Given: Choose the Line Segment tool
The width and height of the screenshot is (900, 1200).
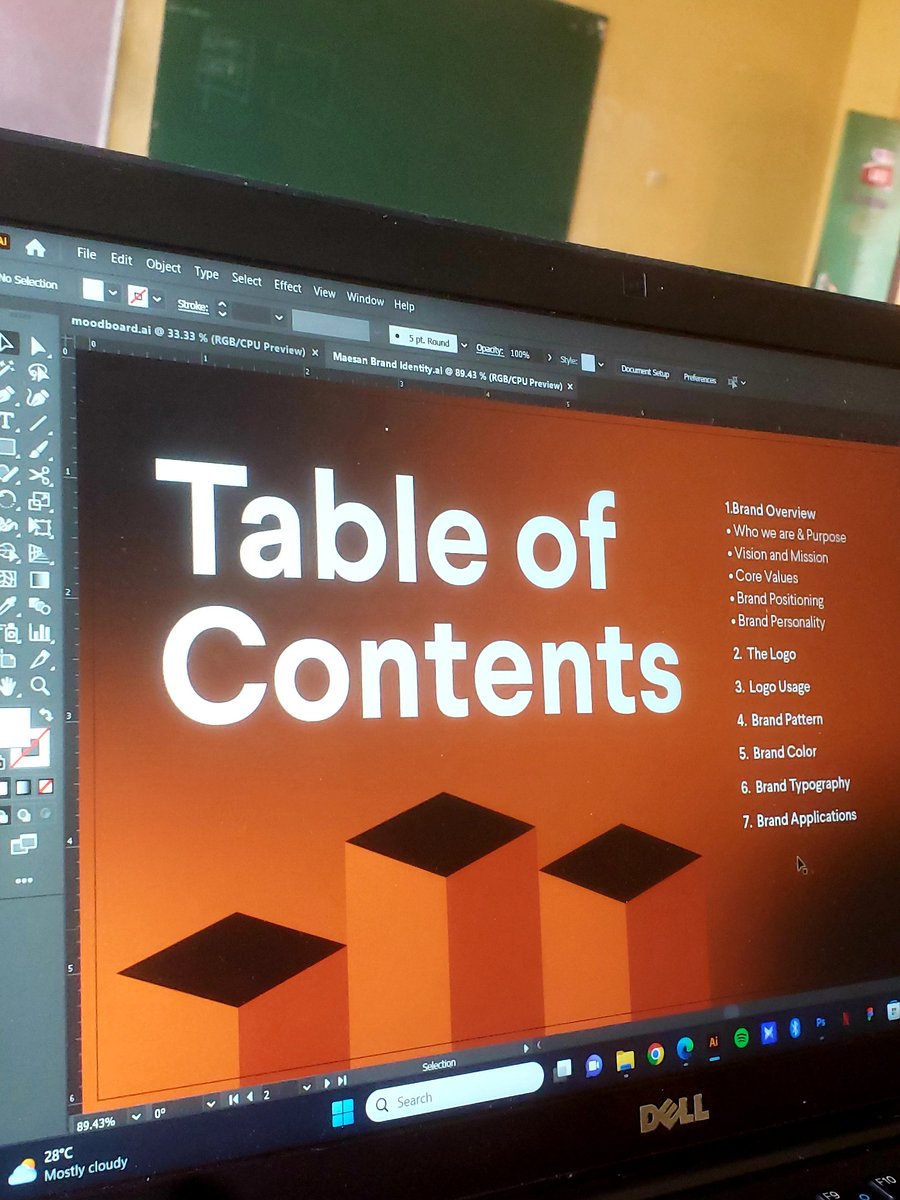Looking at the screenshot, I should [38, 422].
